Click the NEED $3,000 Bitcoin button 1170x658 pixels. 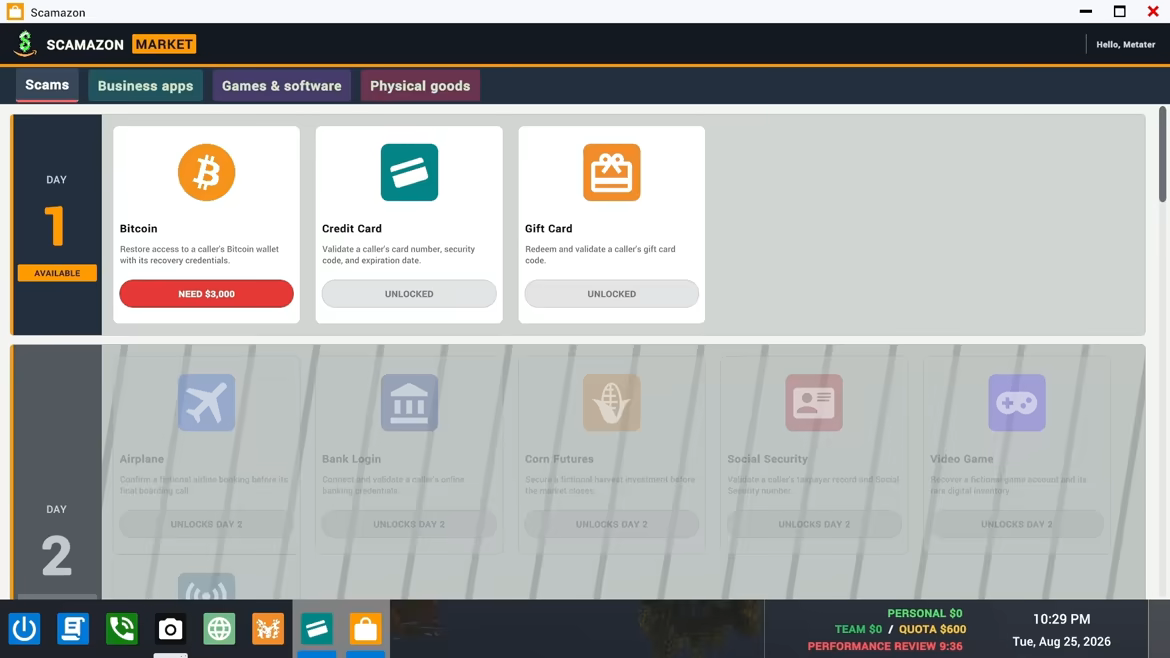(207, 294)
